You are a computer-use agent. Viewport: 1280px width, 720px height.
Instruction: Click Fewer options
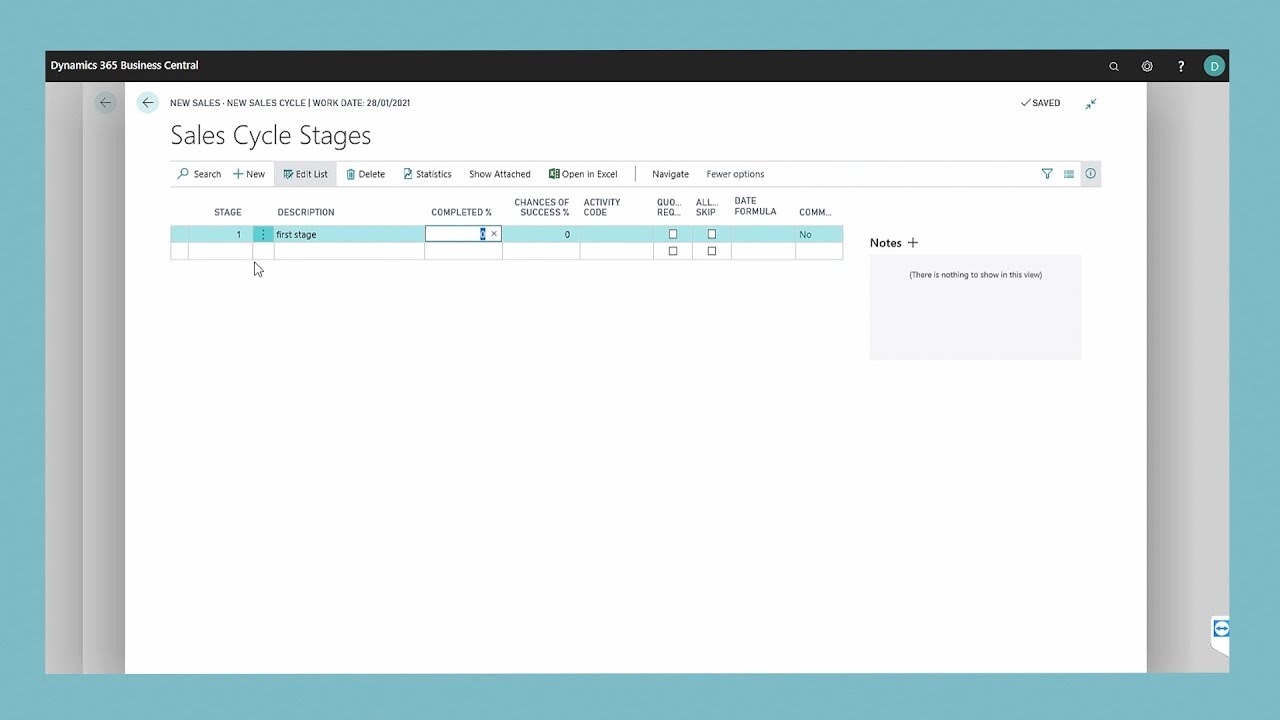735,174
